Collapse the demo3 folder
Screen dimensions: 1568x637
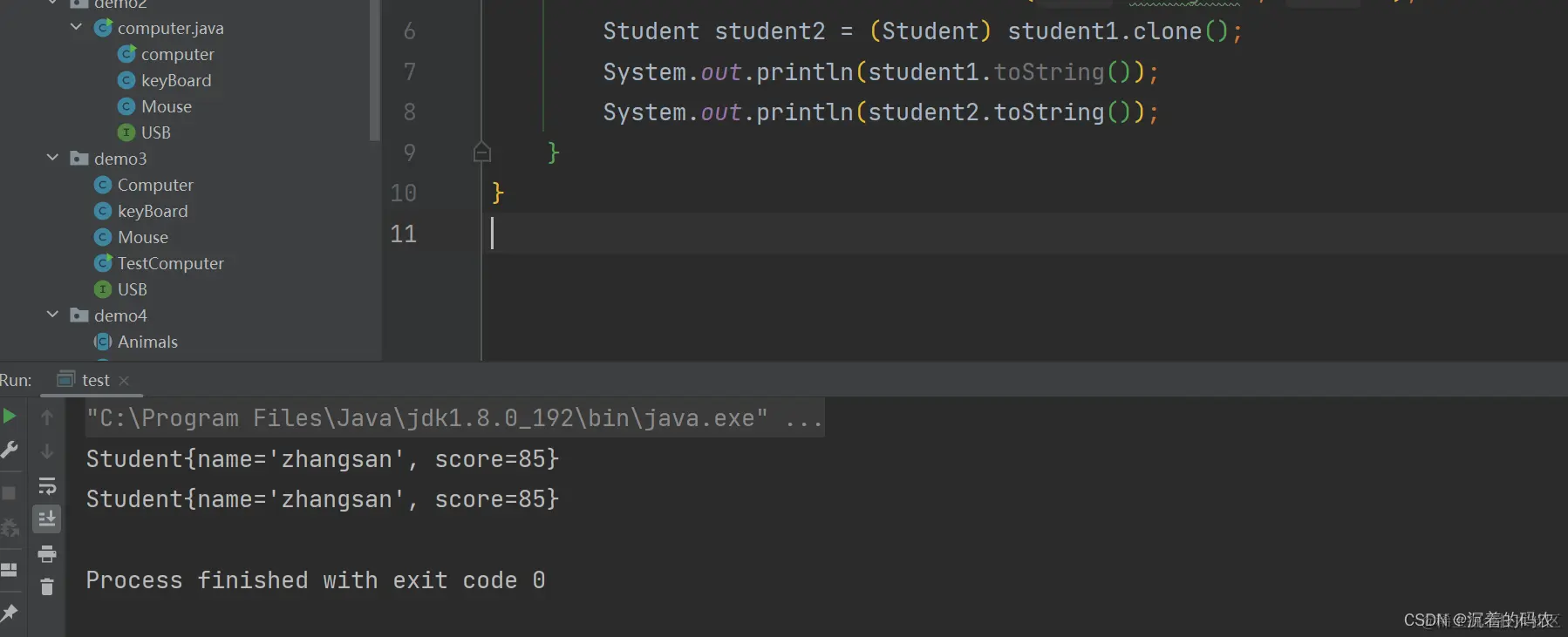coord(52,158)
